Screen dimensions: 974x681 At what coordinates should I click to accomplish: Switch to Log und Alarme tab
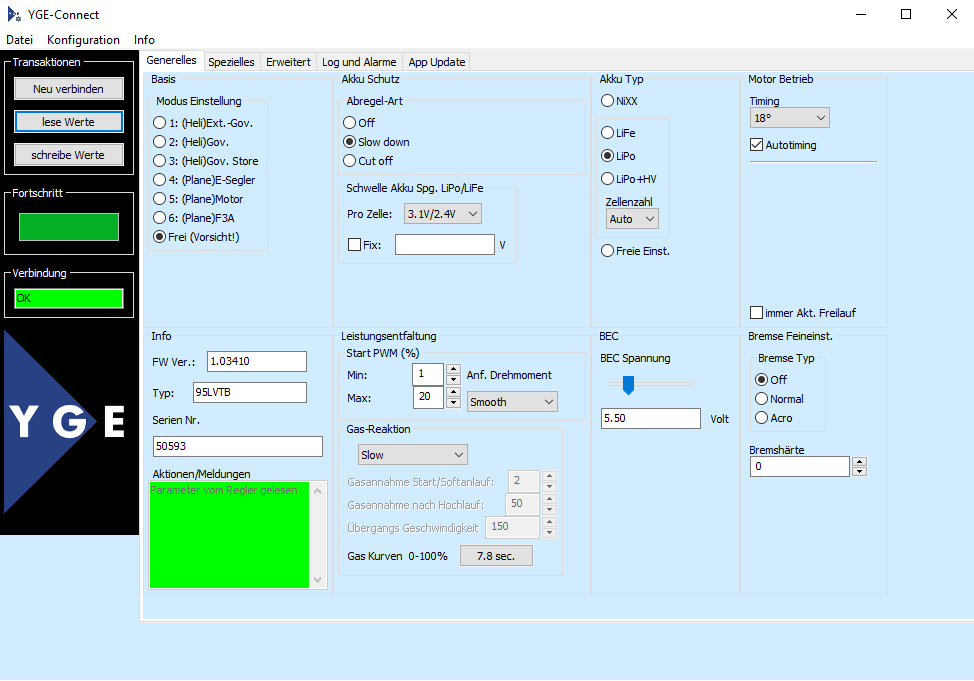coord(359,62)
